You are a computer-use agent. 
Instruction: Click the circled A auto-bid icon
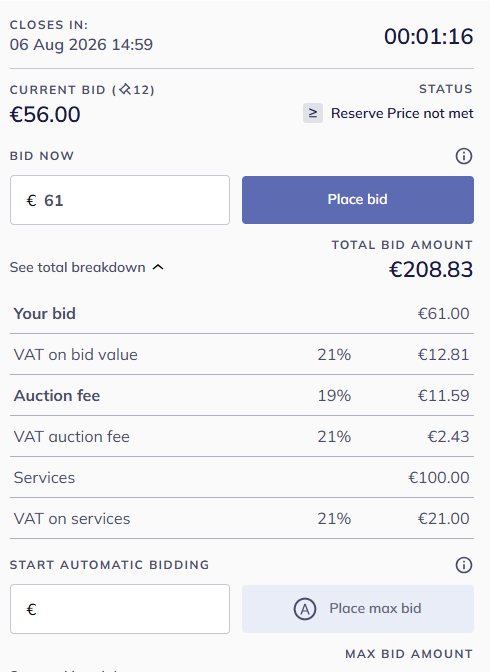coord(305,609)
